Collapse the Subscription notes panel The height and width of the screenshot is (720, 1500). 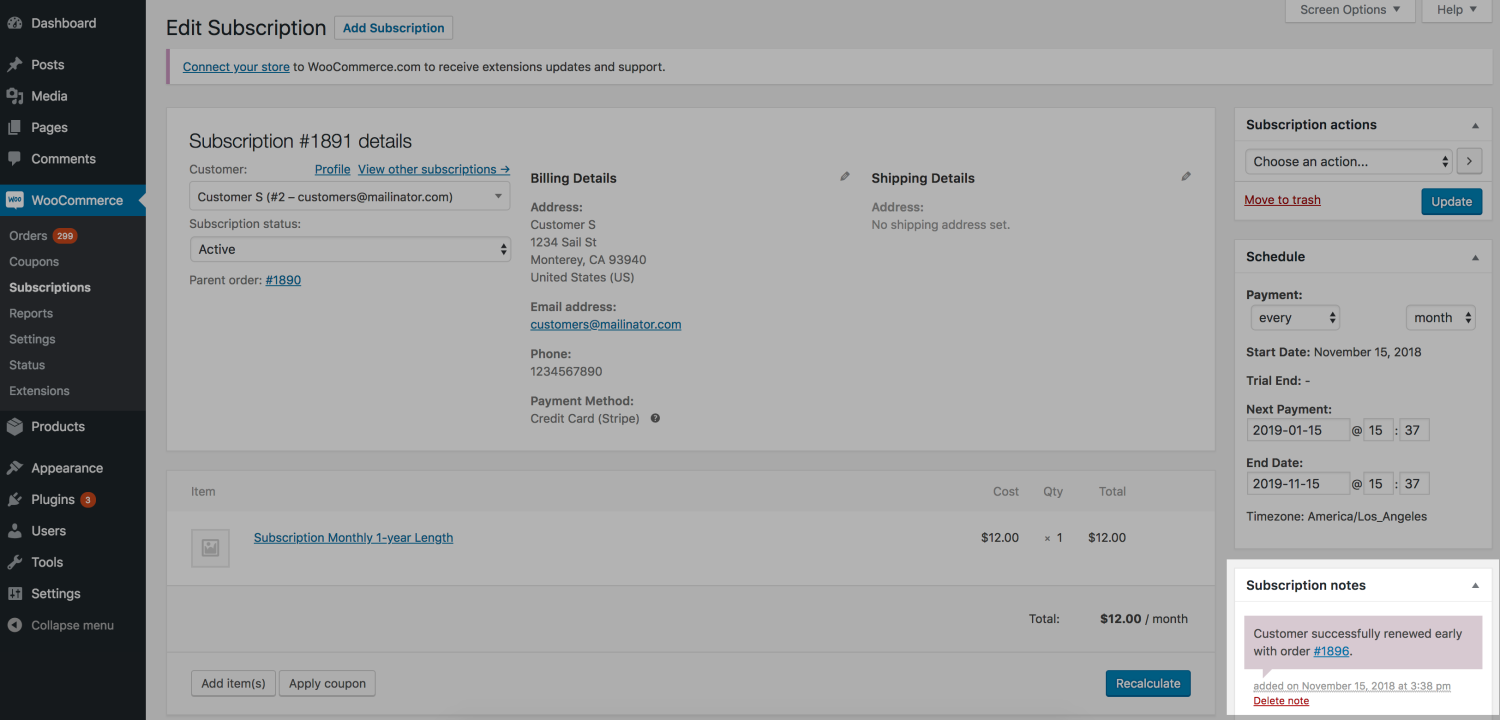1475,584
